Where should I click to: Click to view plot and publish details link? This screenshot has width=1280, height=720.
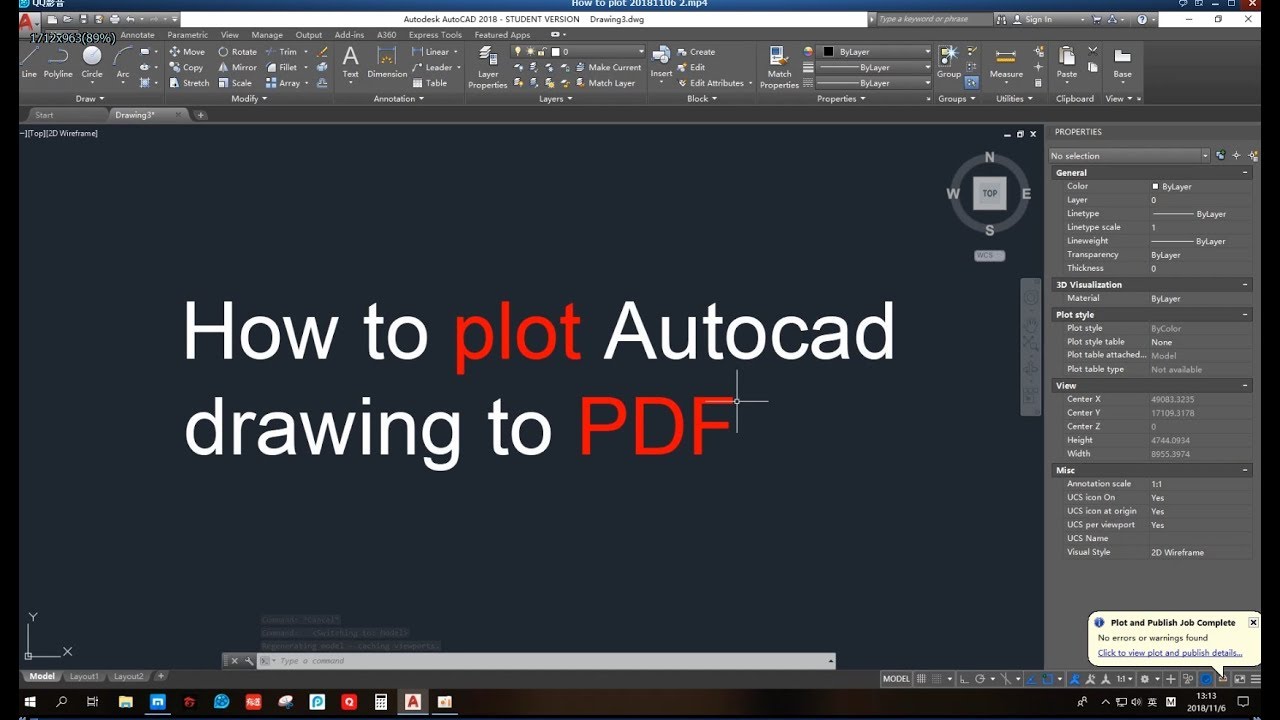coord(1170,653)
